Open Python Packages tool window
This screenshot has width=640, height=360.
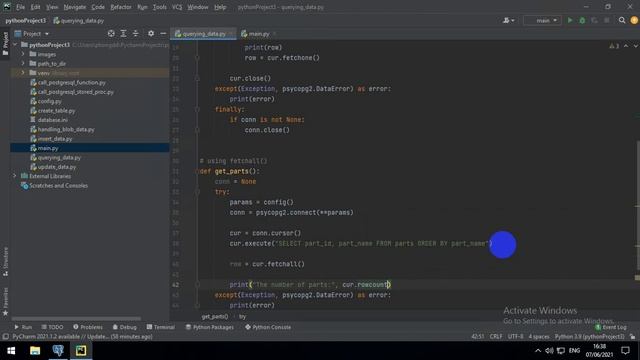209,327
